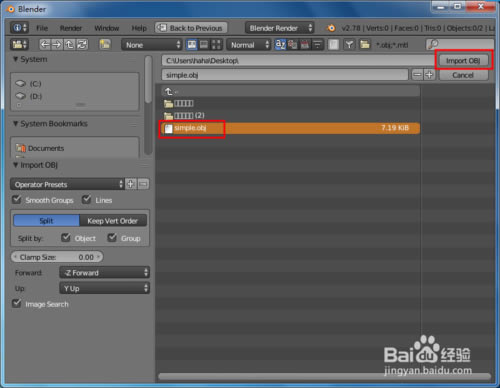The height and width of the screenshot is (388, 500).
Task: Click the Cancel button
Action: 463,75
